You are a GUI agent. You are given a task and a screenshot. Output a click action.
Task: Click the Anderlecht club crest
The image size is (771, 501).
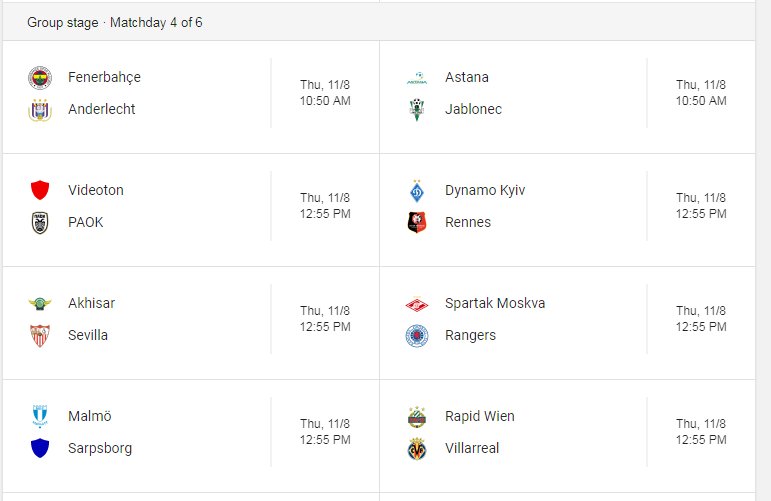40,110
